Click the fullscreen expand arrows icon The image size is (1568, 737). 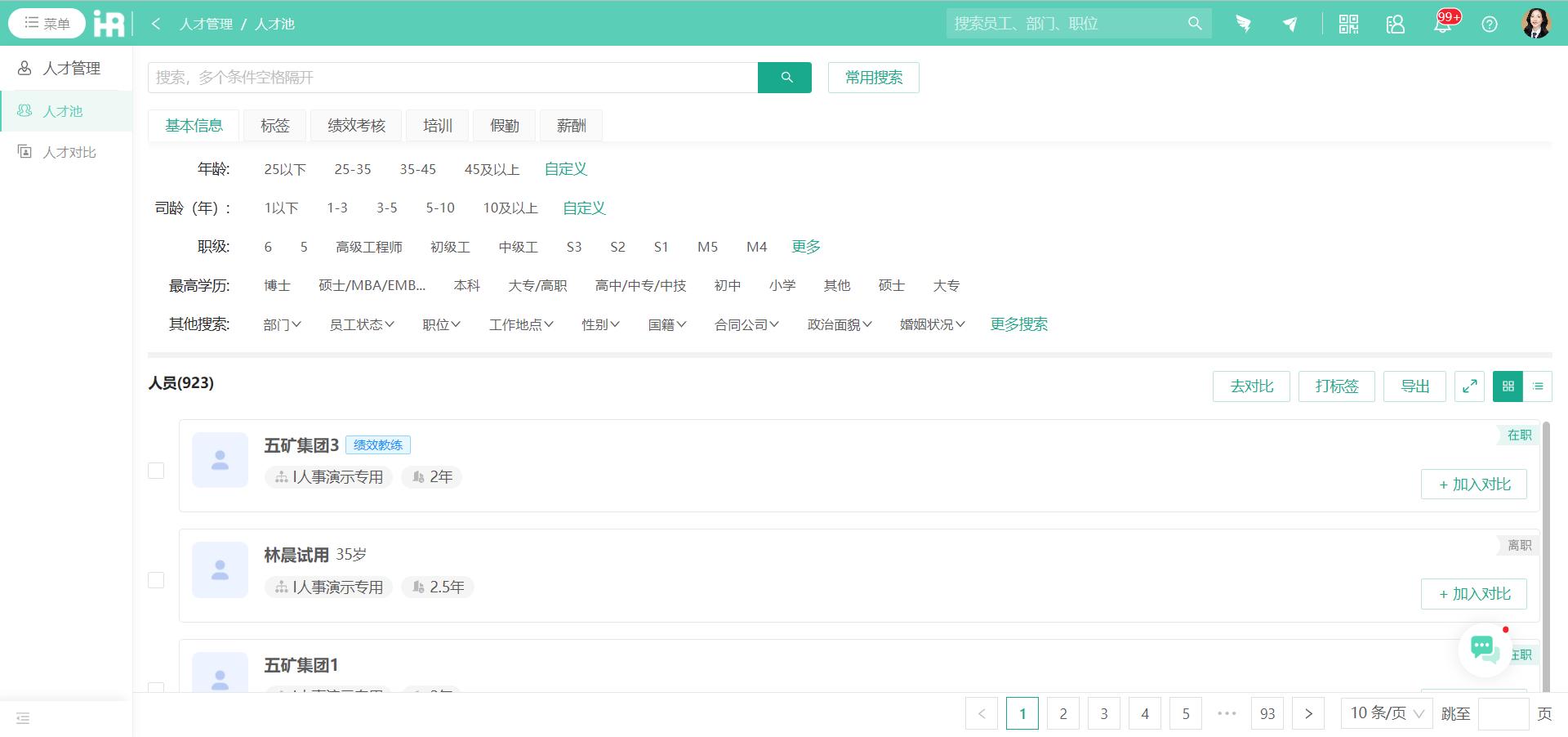[x=1469, y=386]
